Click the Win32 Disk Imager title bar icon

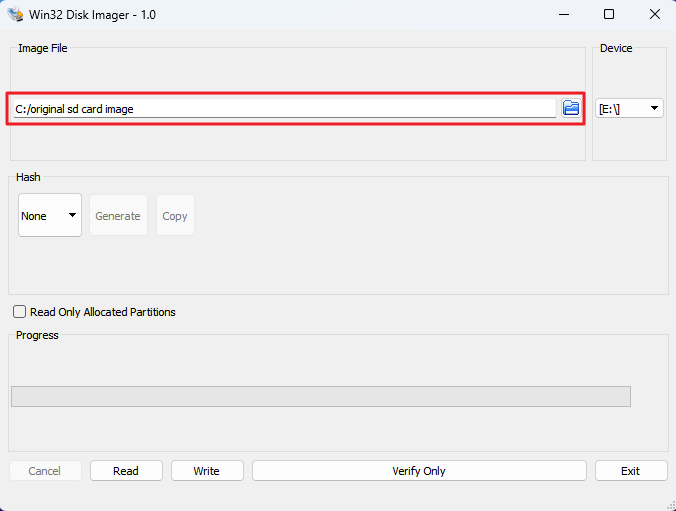click(15, 15)
